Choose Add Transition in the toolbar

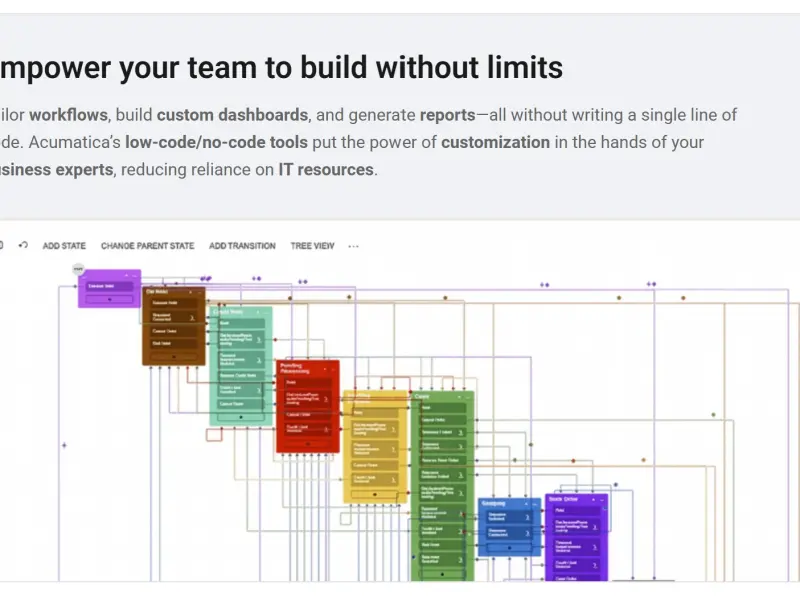[242, 246]
